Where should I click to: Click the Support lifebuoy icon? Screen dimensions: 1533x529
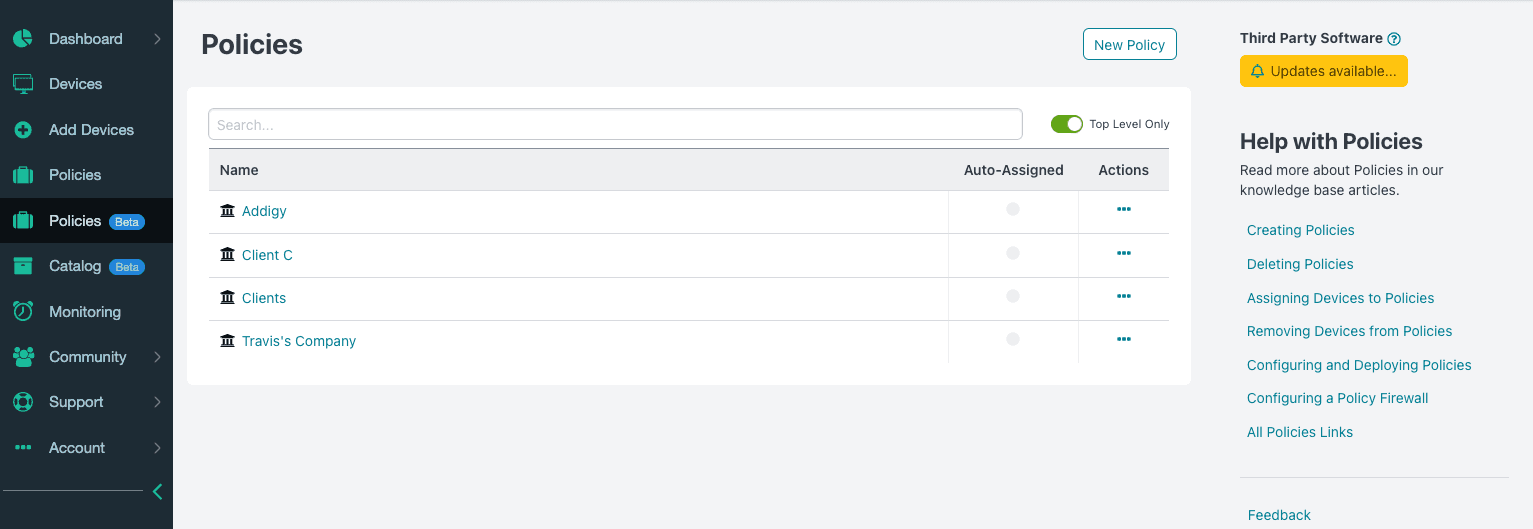[23, 402]
